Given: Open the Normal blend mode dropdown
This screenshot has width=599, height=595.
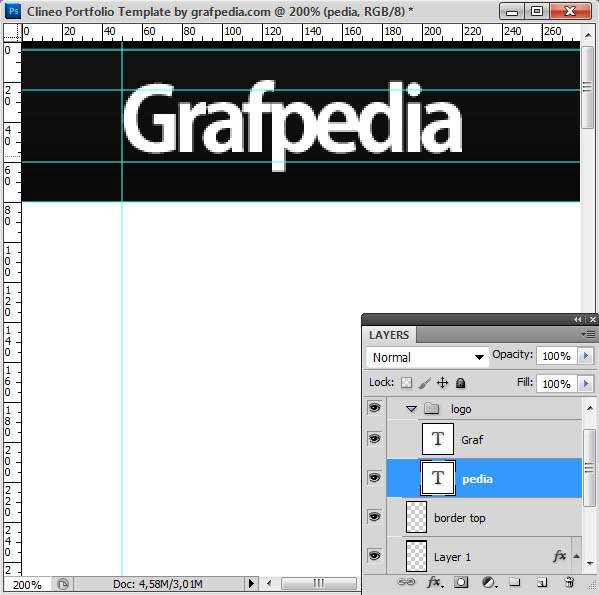Looking at the screenshot, I should (427, 357).
